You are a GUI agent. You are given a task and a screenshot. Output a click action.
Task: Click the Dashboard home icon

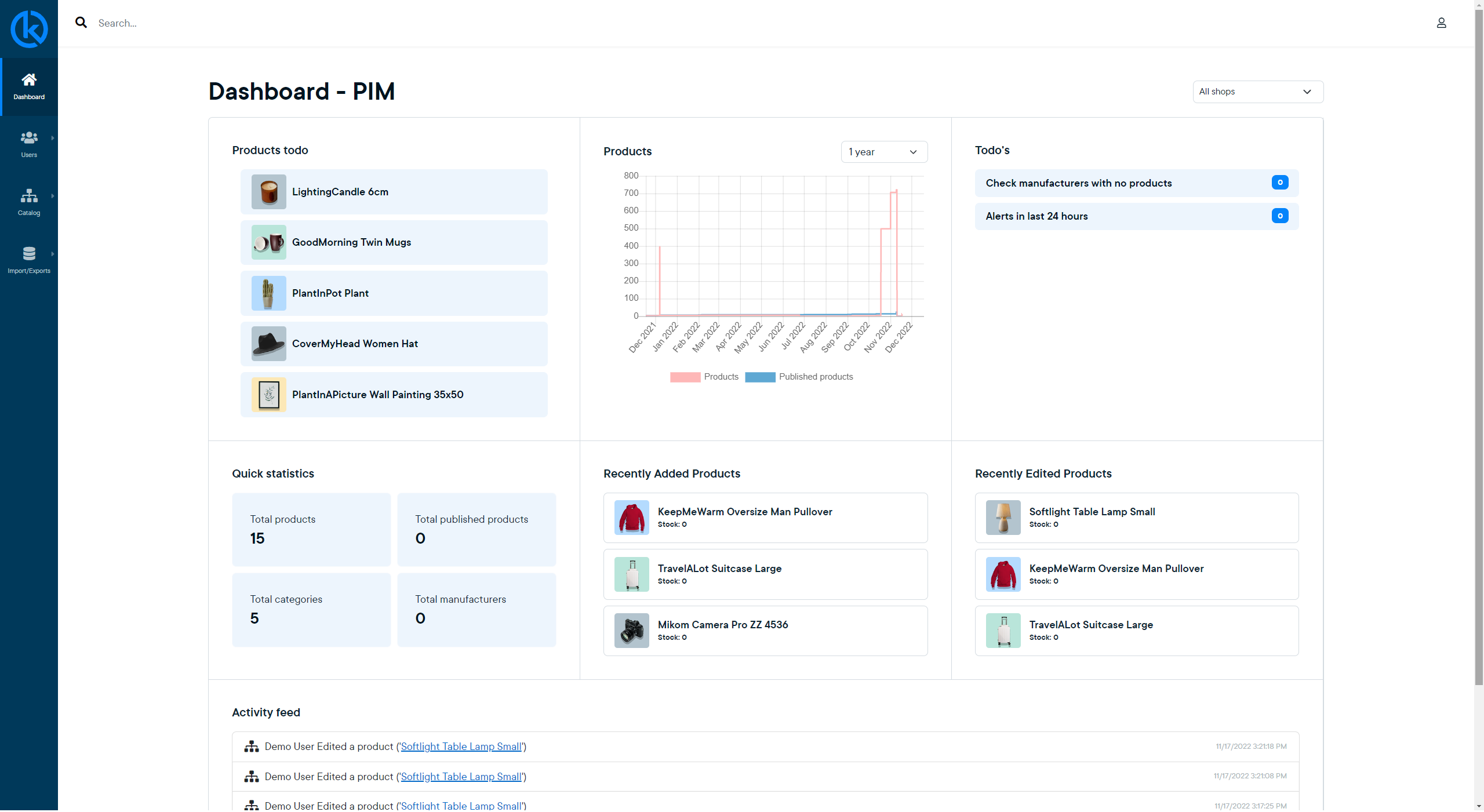(29, 80)
